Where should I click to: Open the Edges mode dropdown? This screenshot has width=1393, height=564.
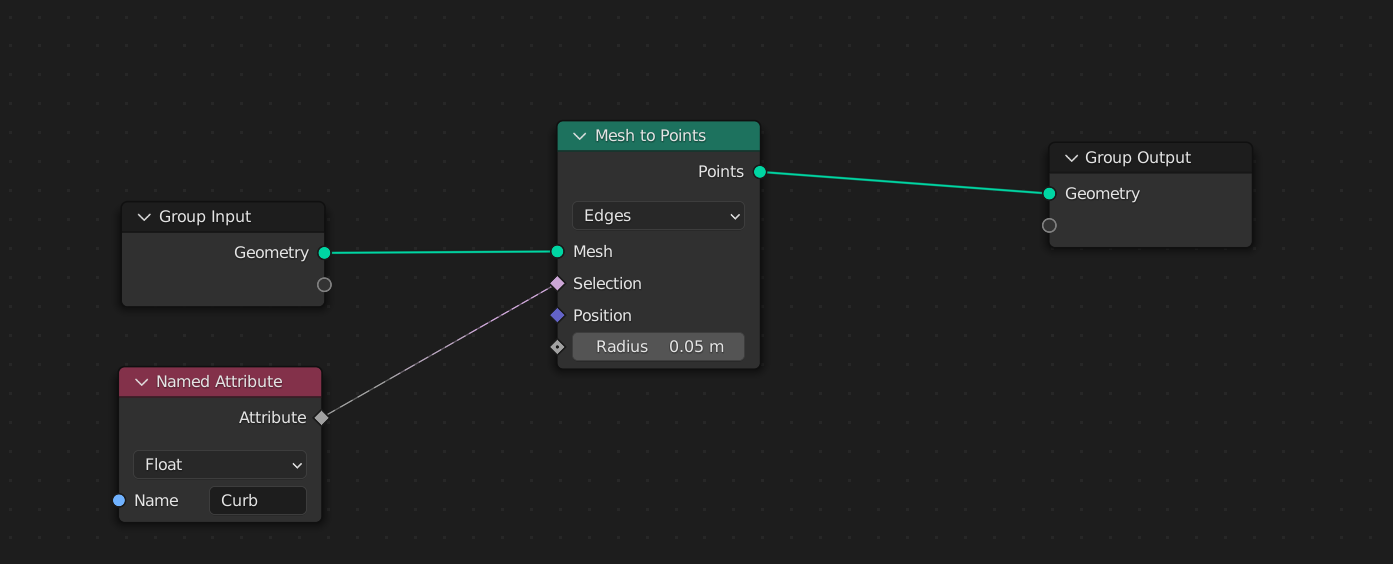[658, 216]
